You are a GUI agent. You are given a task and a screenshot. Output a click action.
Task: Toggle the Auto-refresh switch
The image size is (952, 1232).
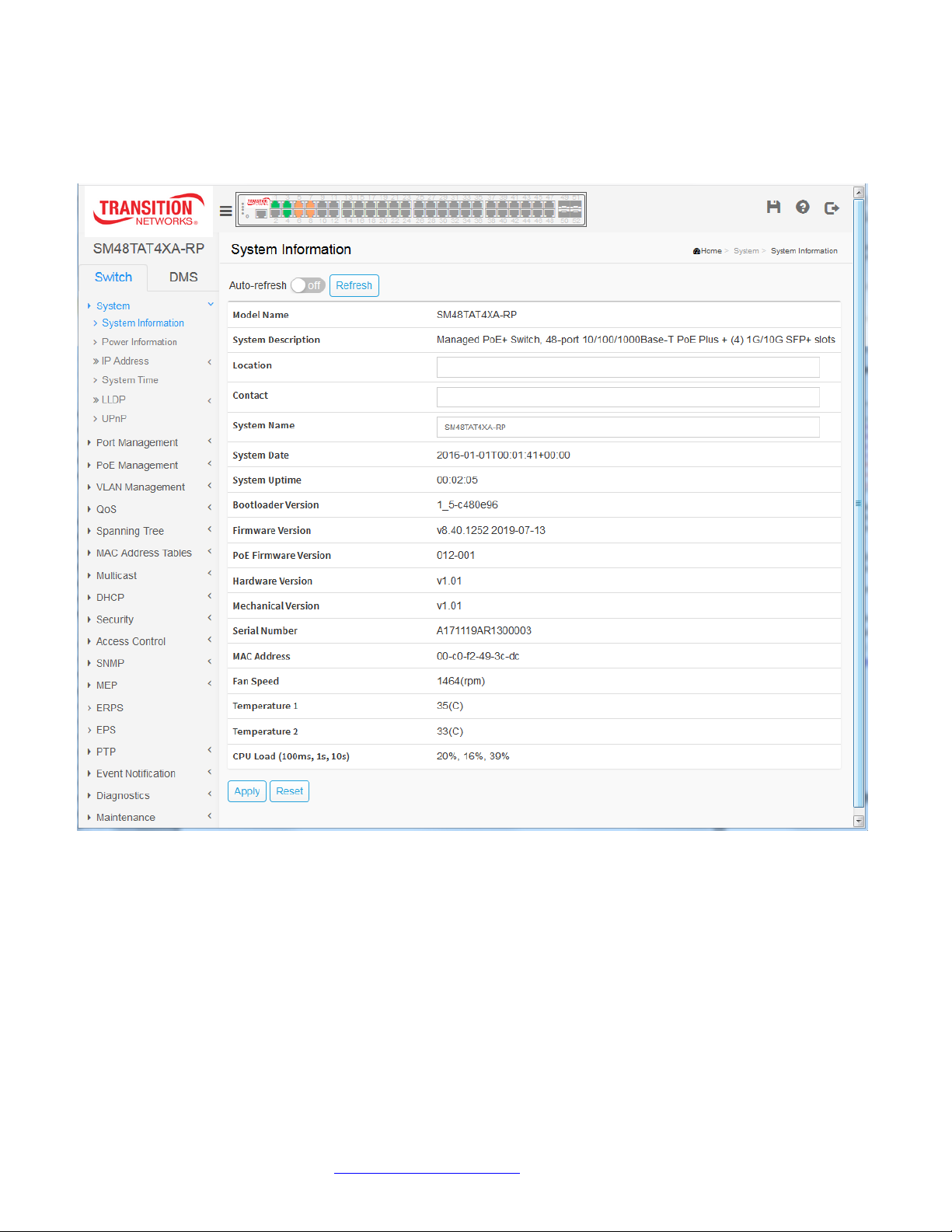click(308, 285)
